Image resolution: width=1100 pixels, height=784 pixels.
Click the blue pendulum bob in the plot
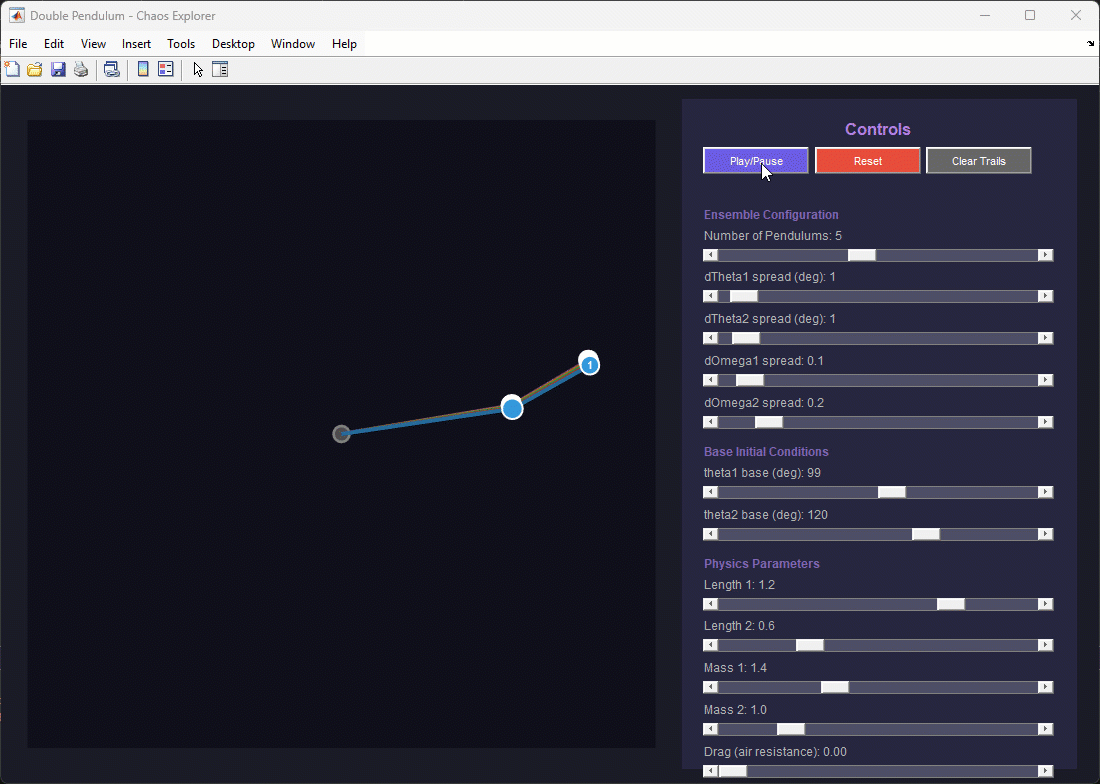(x=512, y=407)
